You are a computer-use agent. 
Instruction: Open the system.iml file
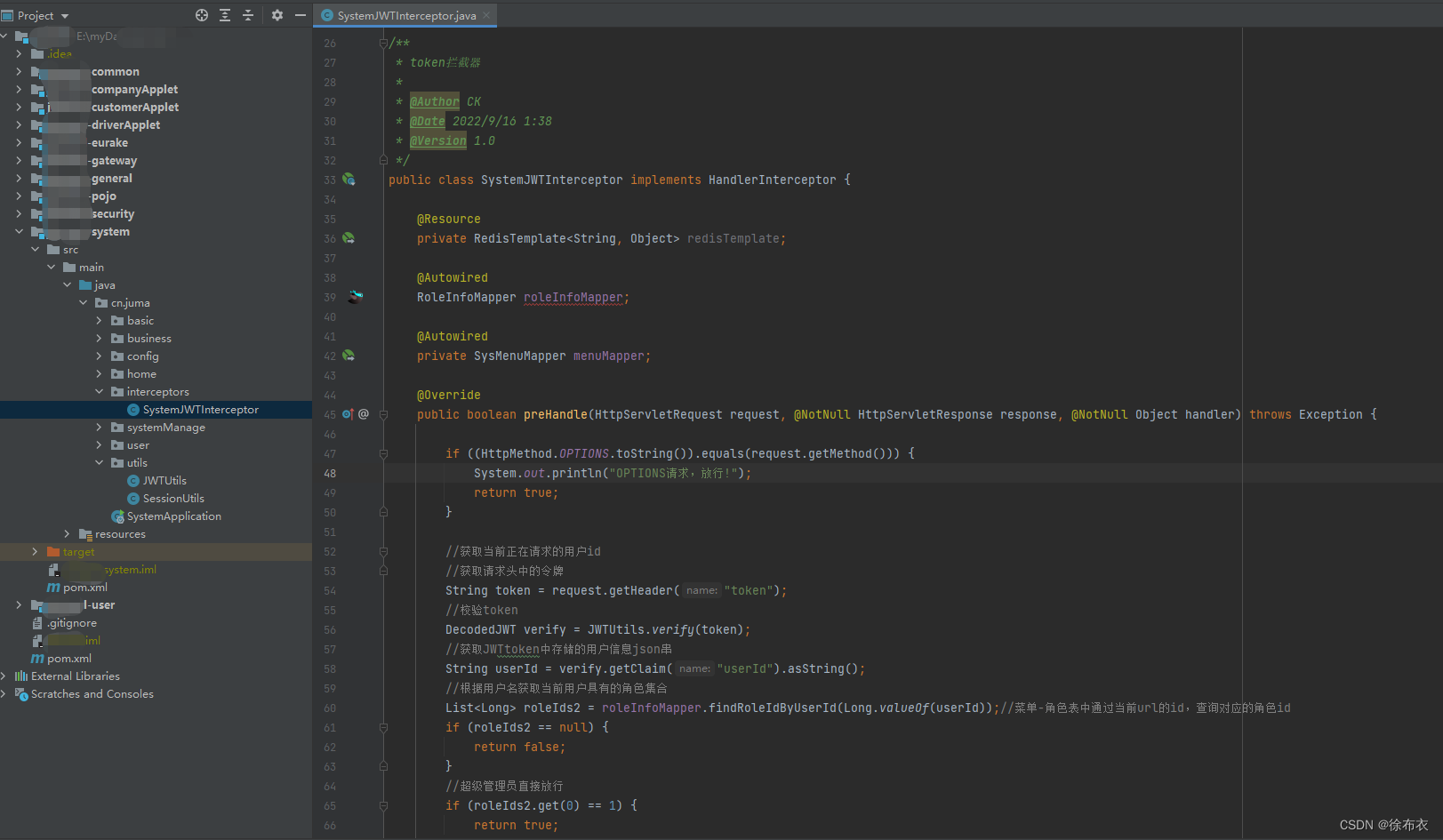click(x=130, y=569)
